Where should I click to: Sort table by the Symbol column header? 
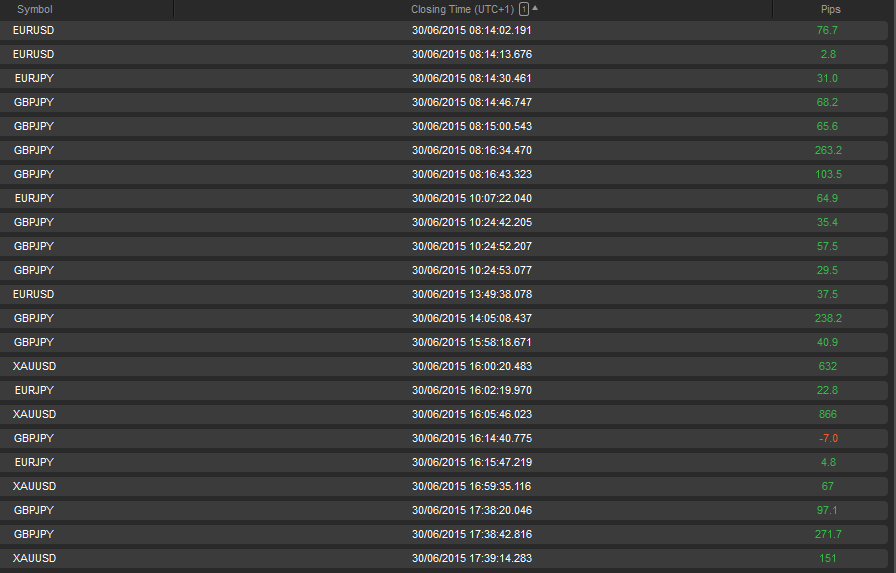click(35, 9)
